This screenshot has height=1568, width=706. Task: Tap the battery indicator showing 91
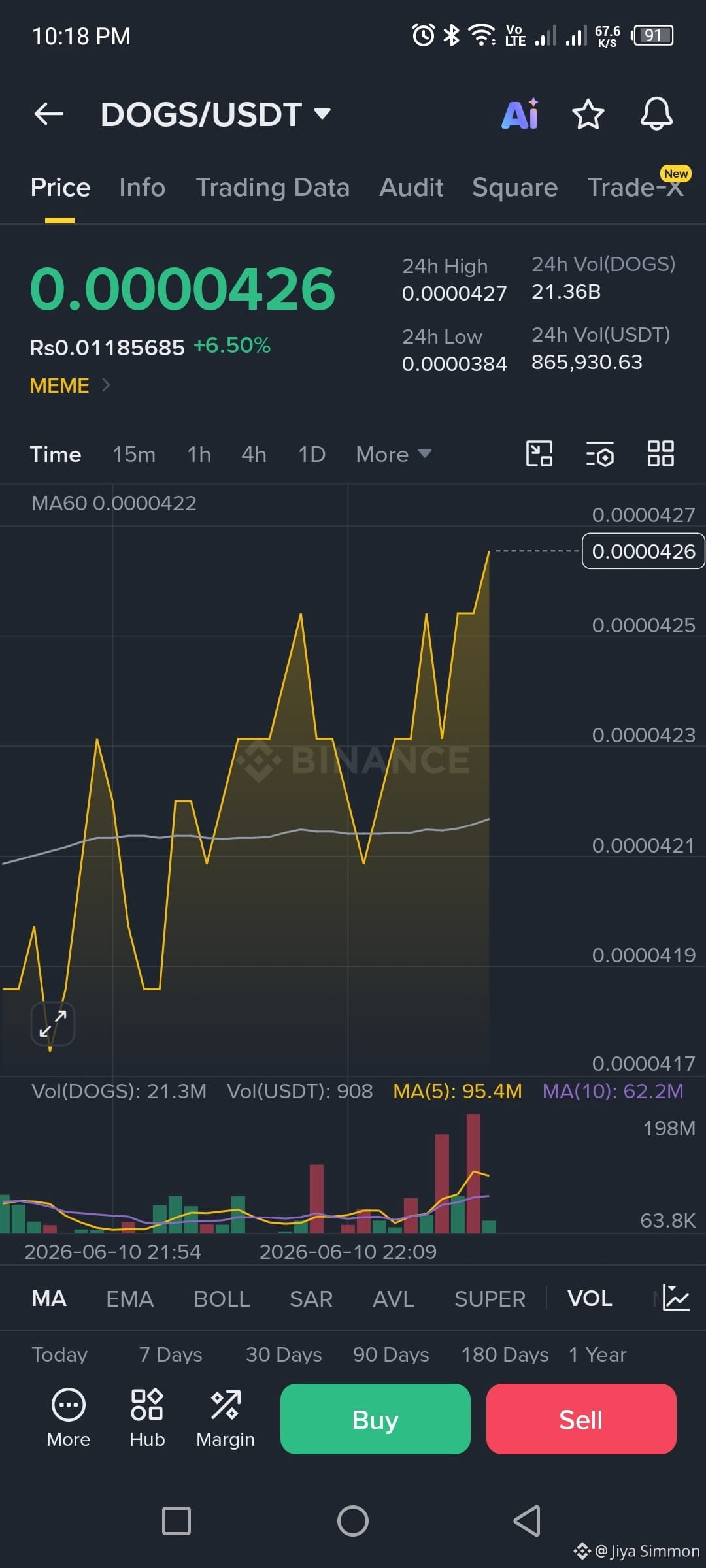coord(652,35)
